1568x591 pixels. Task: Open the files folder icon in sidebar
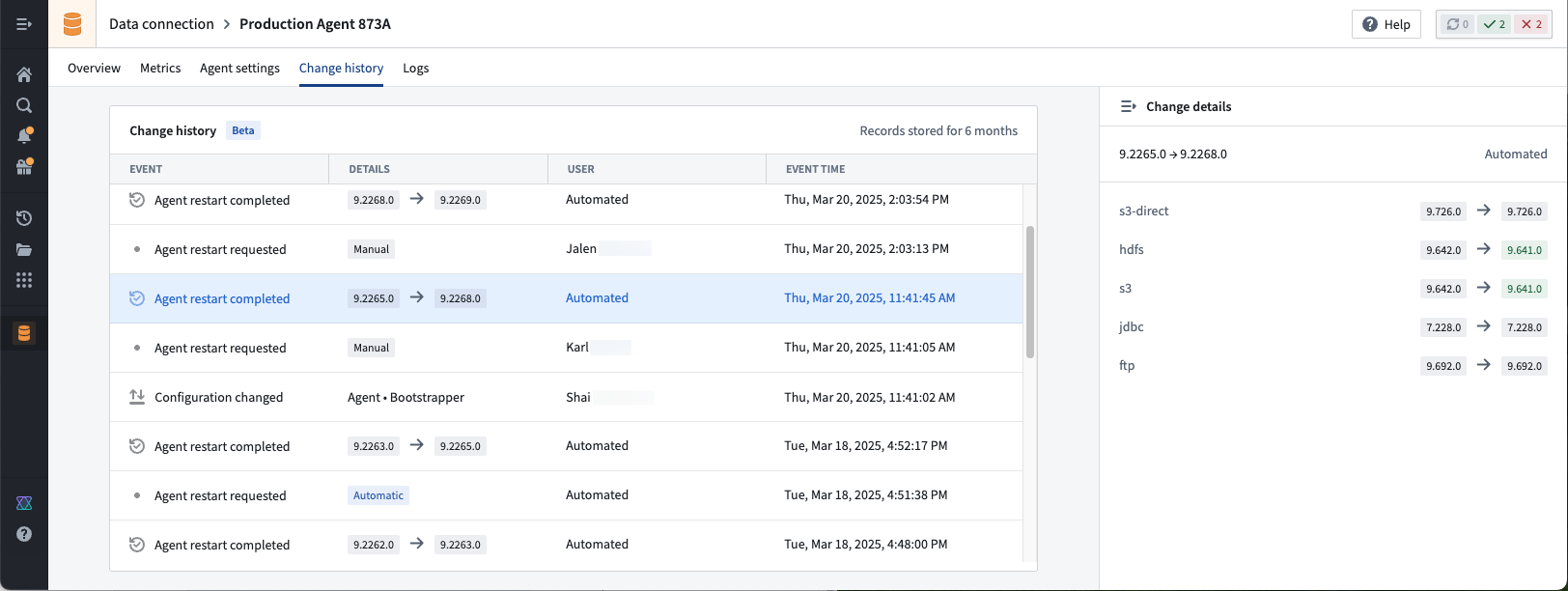tap(24, 249)
